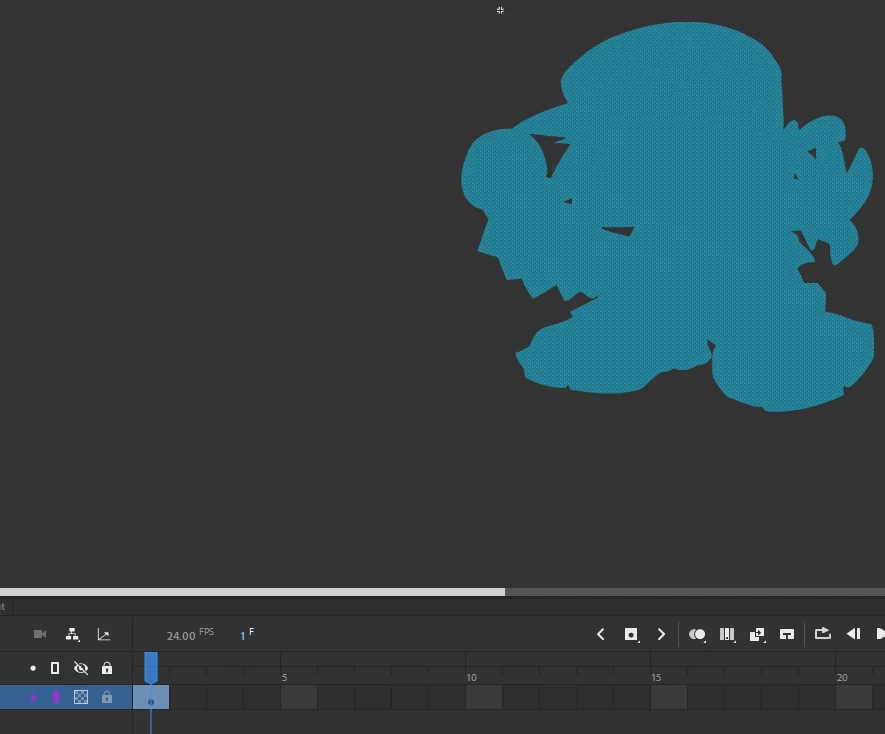Click frame number 5 on the timeline ruler

tap(284, 678)
